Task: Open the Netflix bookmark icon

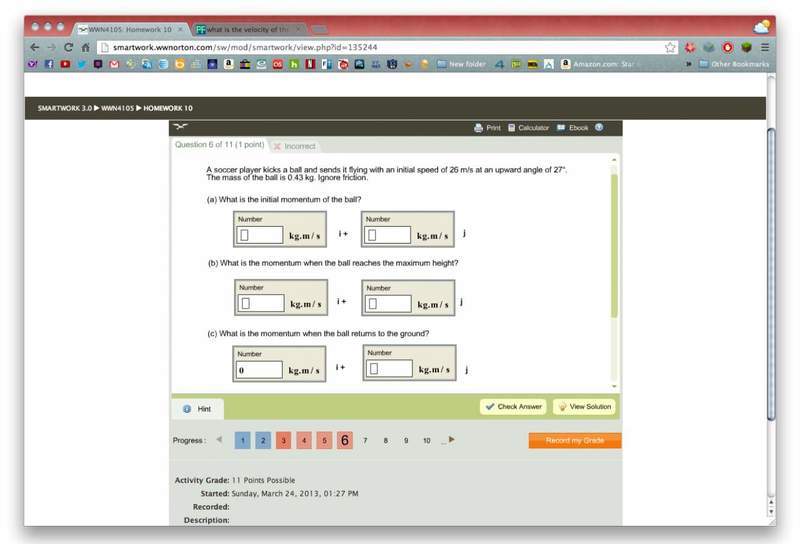Action: [310, 64]
